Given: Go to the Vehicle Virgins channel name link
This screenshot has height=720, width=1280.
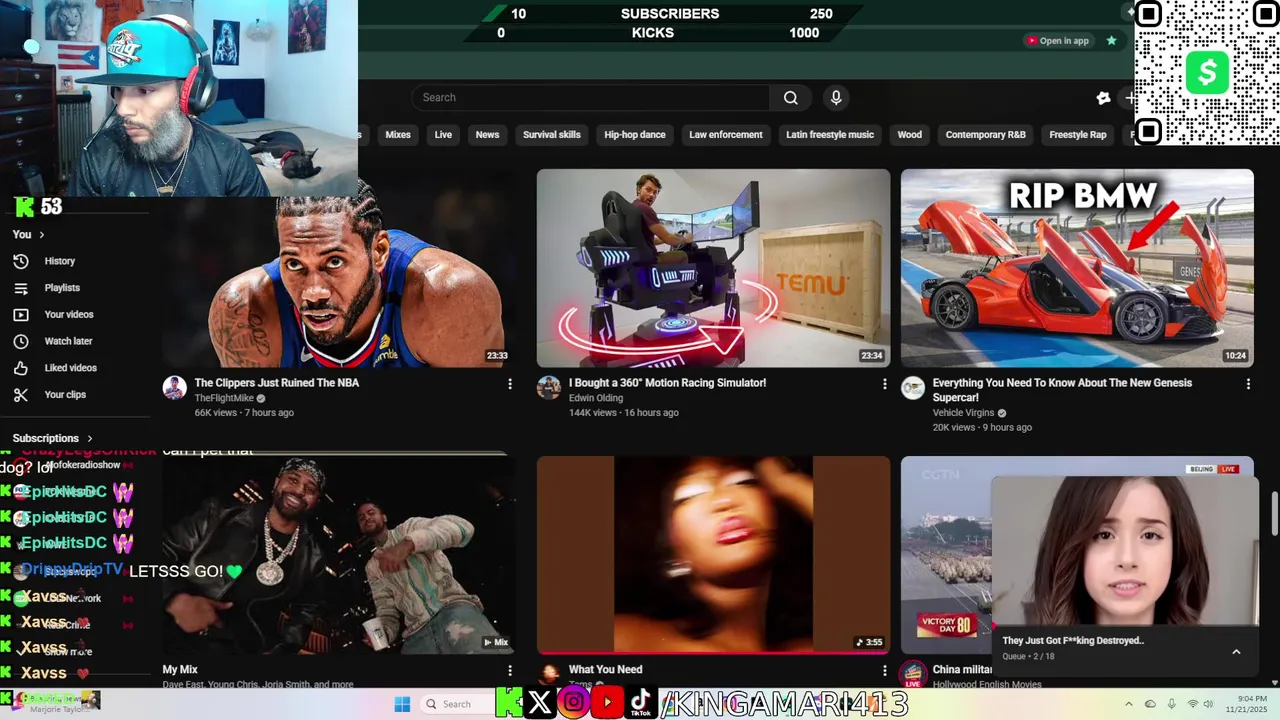Looking at the screenshot, I should coord(963,413).
